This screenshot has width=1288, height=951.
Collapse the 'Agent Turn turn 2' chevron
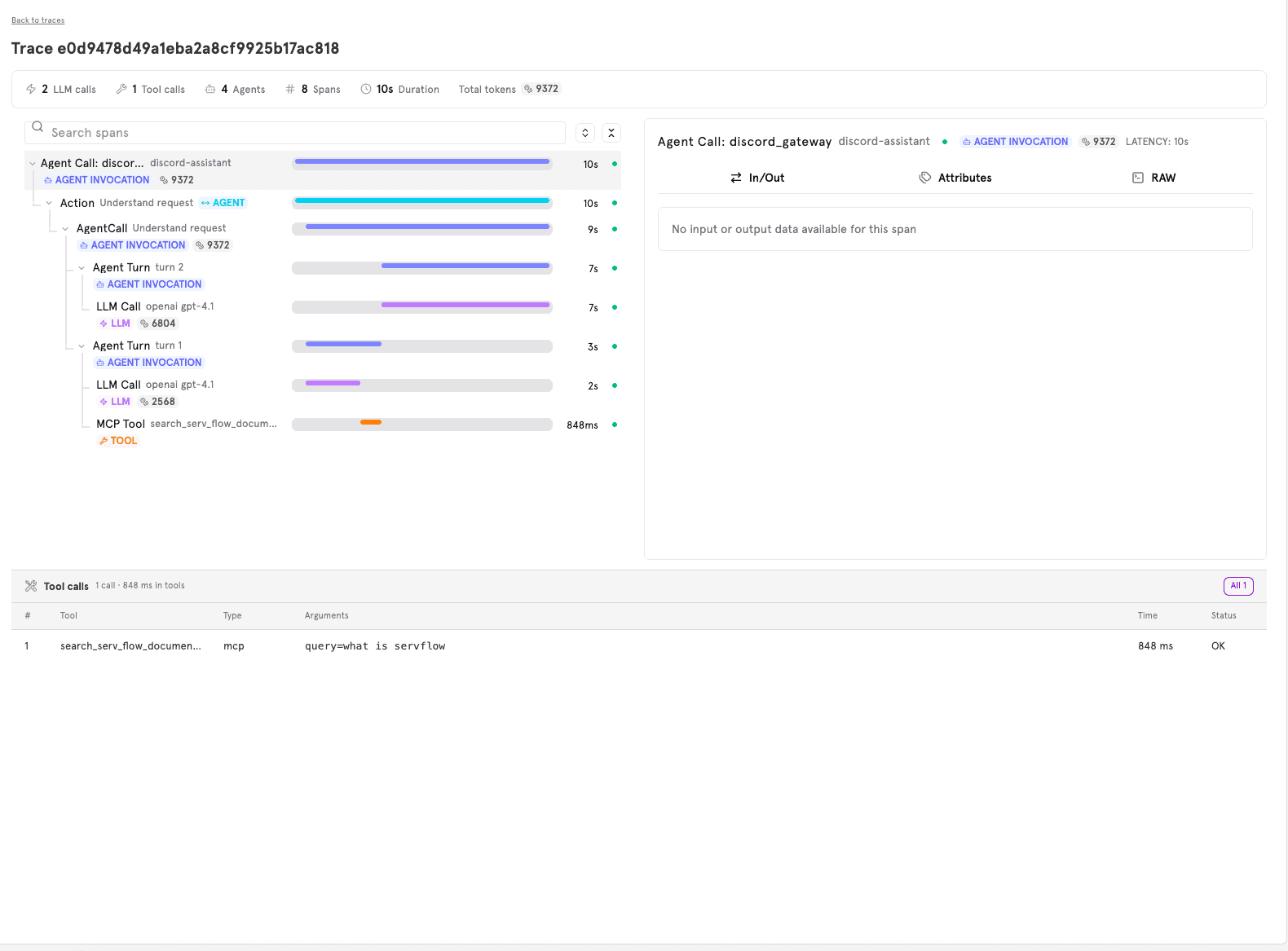click(x=82, y=268)
